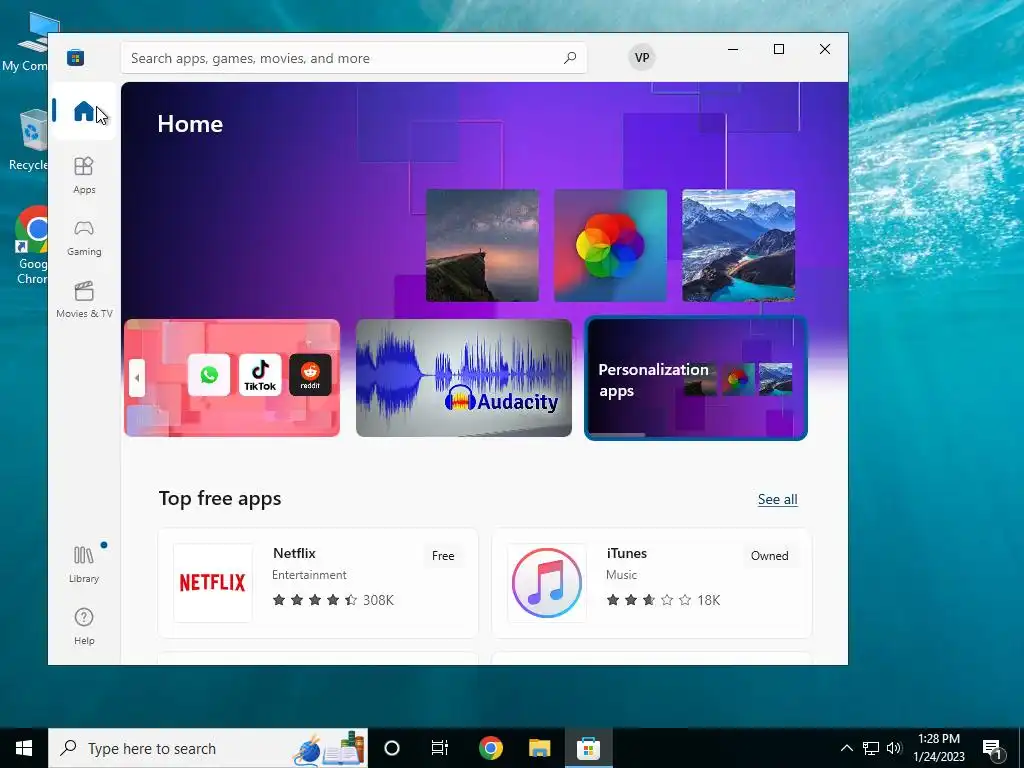Open the iTunes app icon
Image resolution: width=1024 pixels, height=768 pixels.
pyautogui.click(x=547, y=583)
